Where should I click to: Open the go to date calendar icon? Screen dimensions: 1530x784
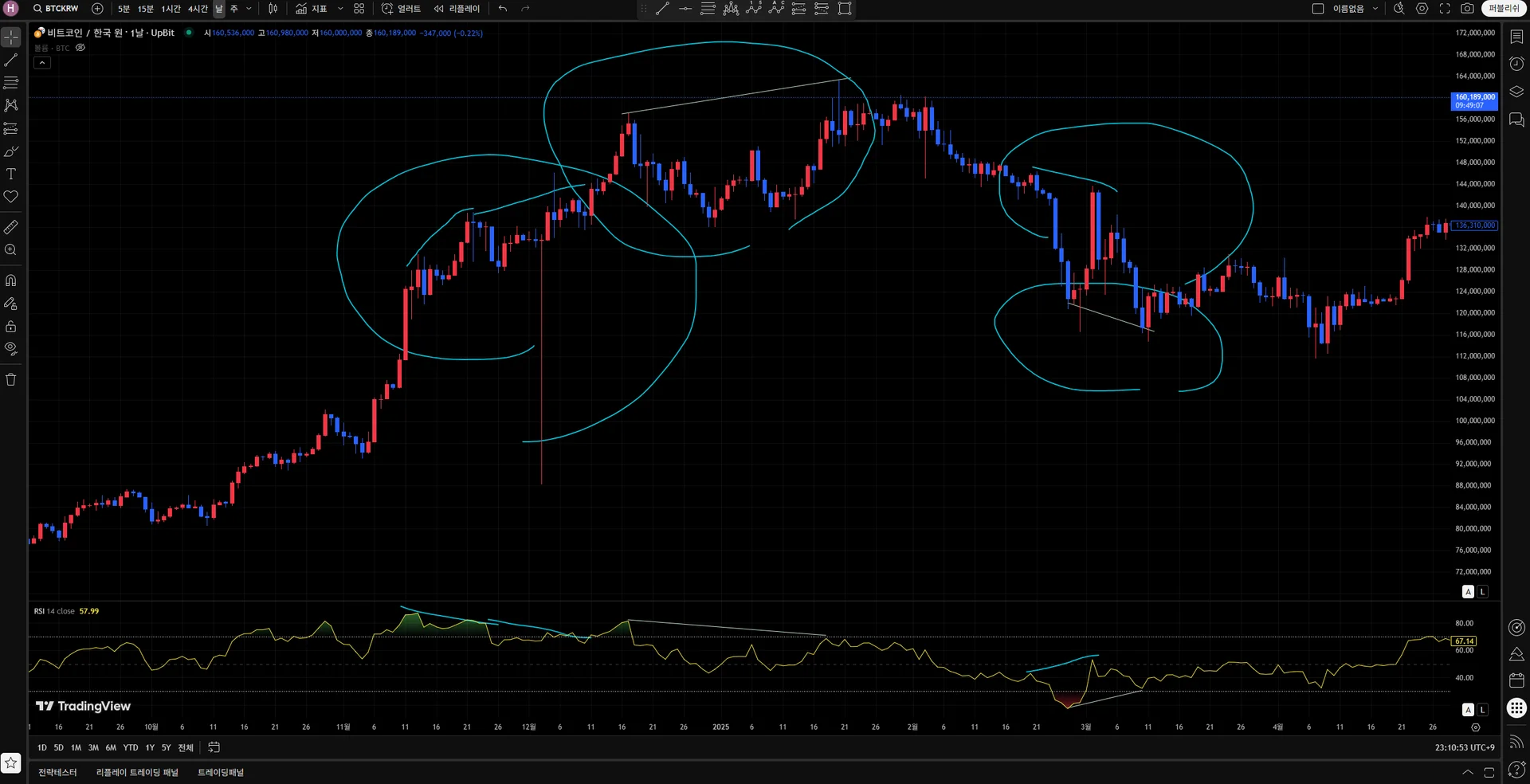click(214, 747)
